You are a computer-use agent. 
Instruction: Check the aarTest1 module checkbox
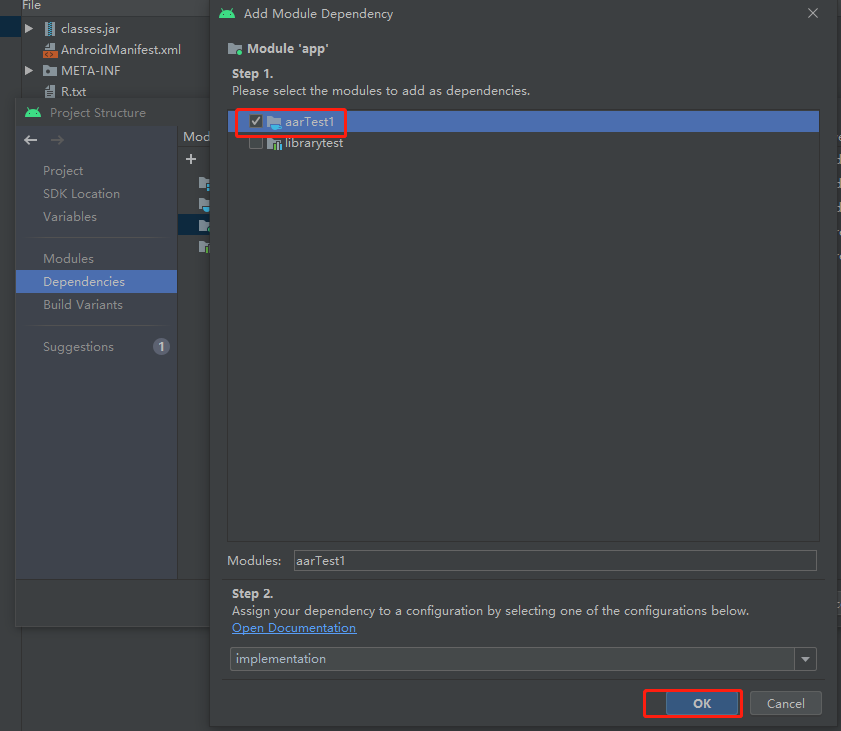(256, 122)
